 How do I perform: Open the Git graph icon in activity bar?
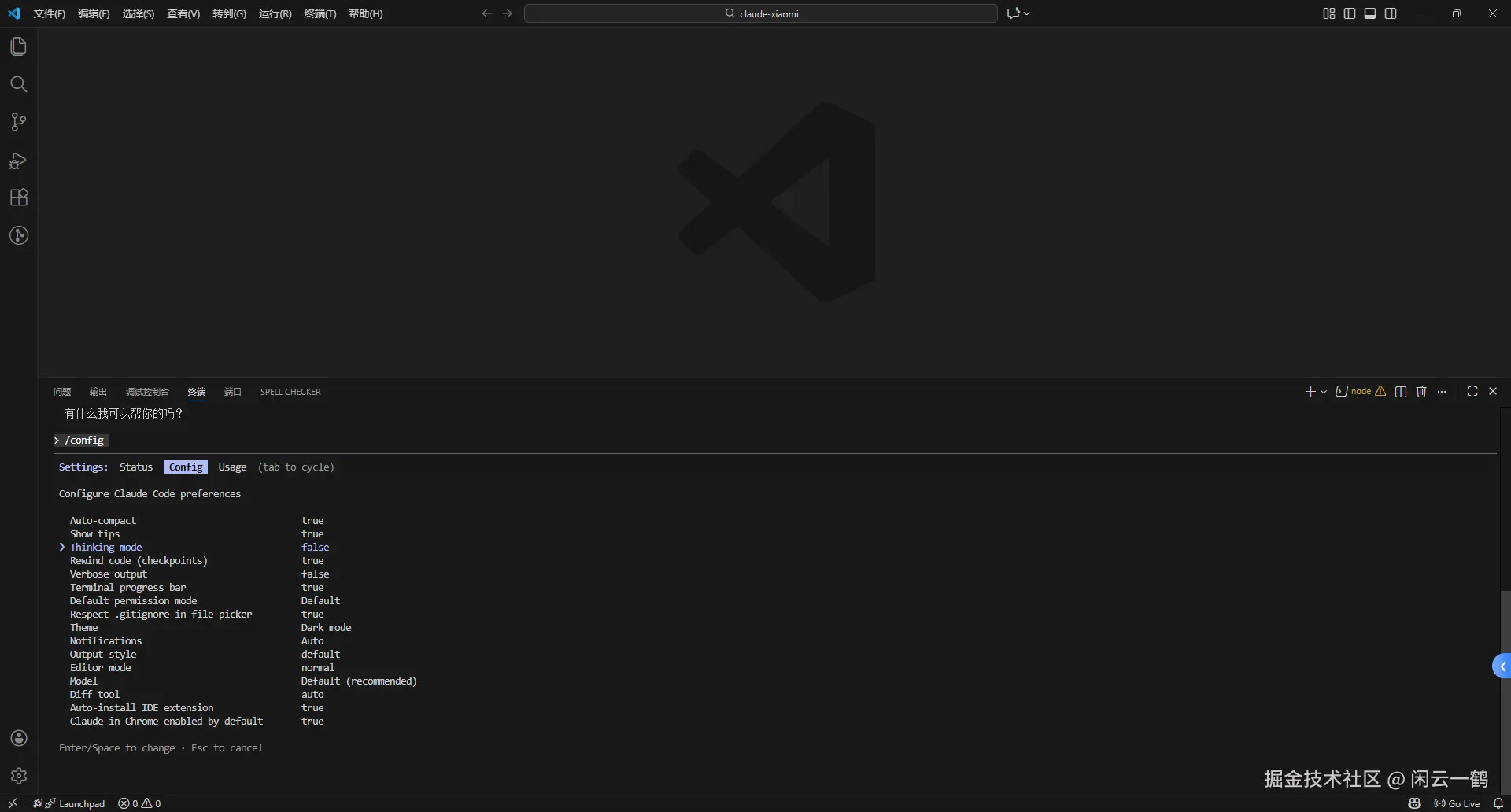pyautogui.click(x=19, y=235)
